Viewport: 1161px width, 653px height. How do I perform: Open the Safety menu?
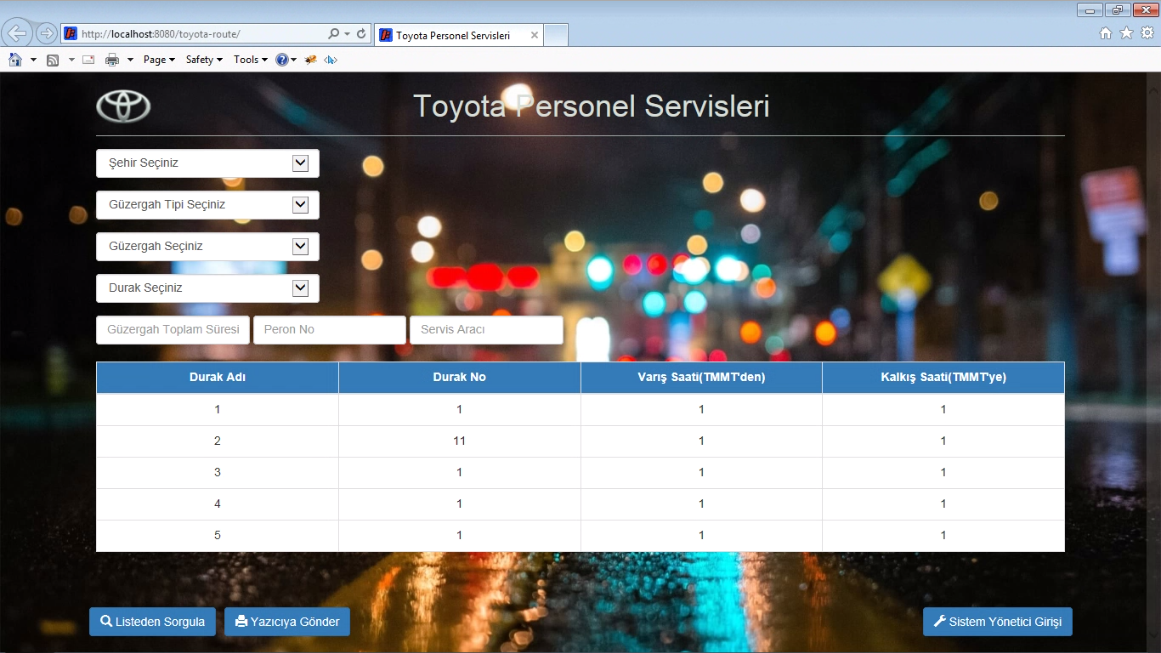[x=204, y=60]
